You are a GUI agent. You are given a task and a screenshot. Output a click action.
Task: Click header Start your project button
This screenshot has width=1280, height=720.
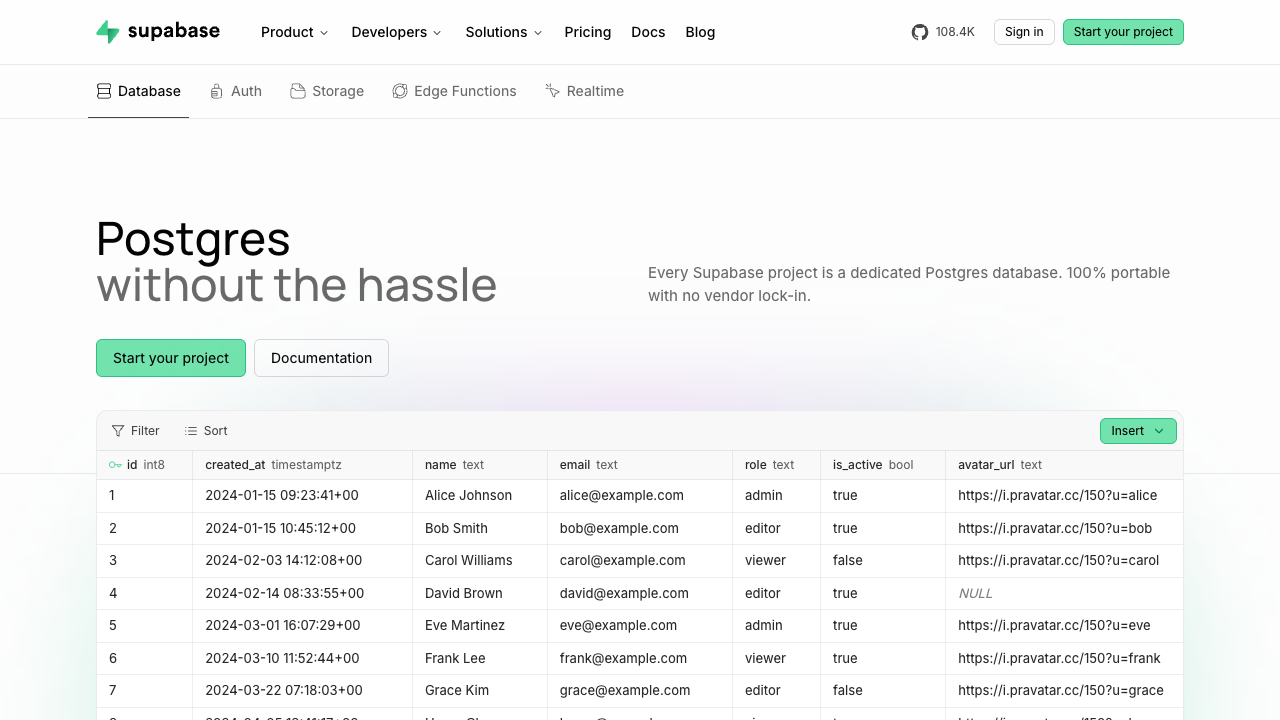(1123, 32)
